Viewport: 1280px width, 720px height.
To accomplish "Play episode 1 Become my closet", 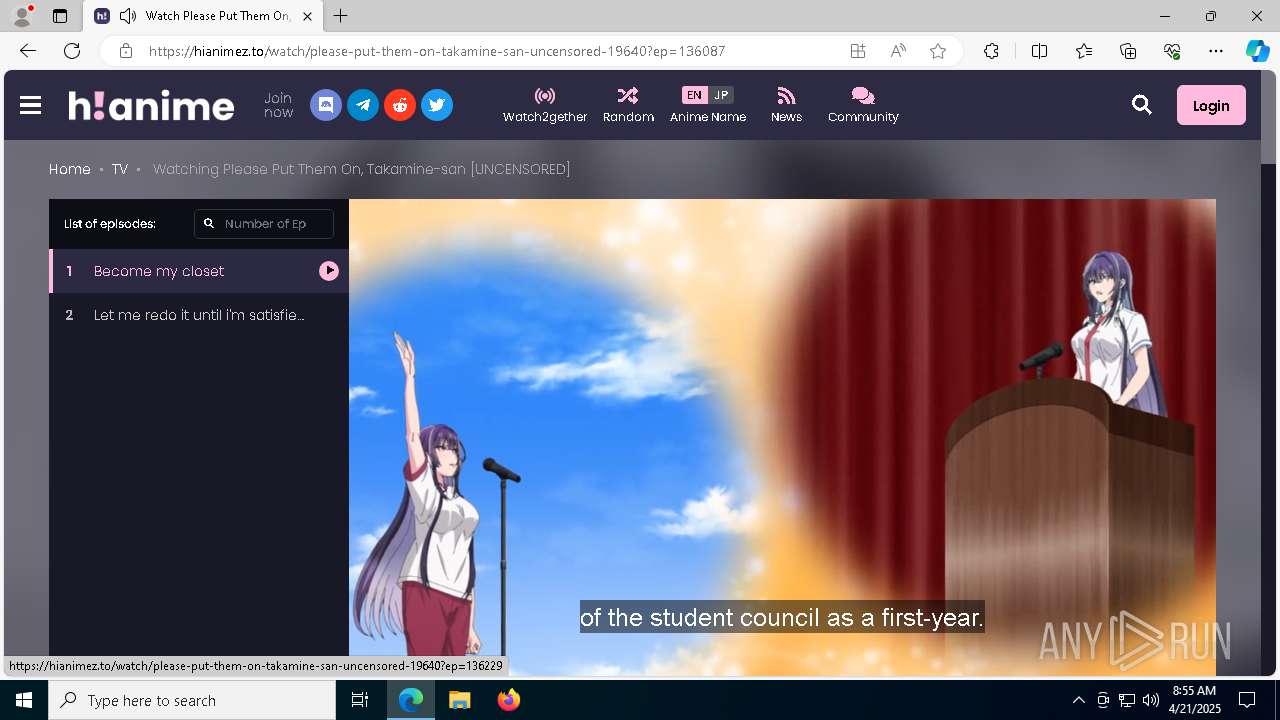I will pos(199,271).
